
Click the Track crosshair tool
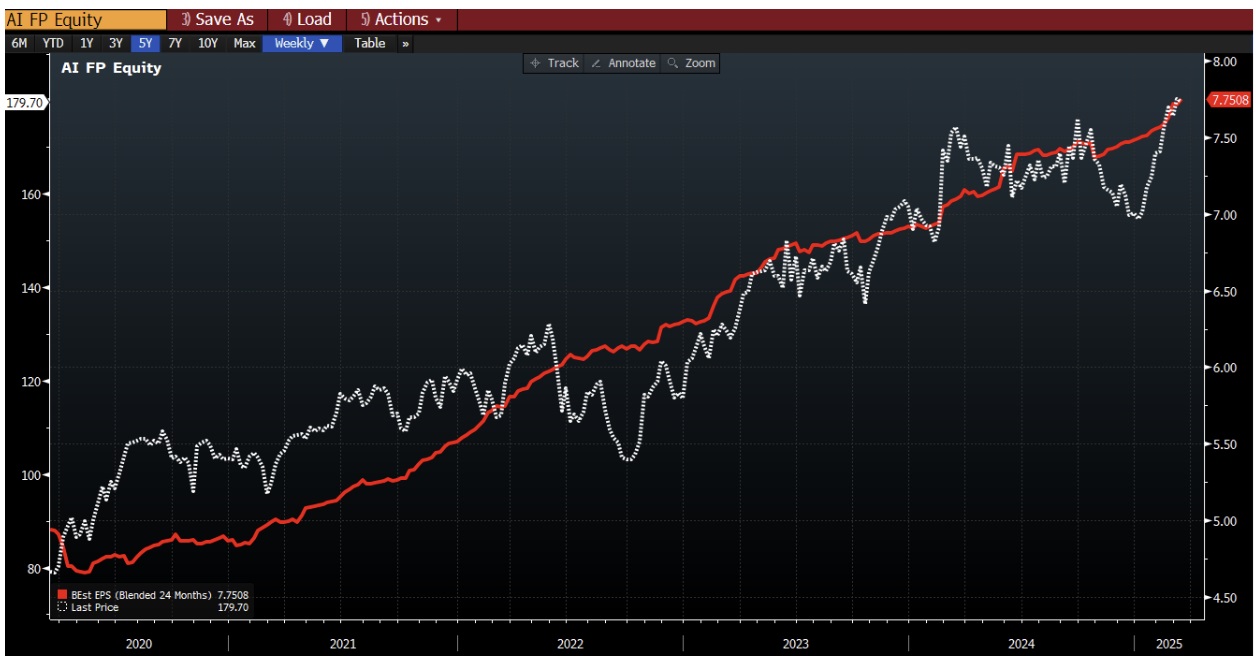tap(556, 63)
